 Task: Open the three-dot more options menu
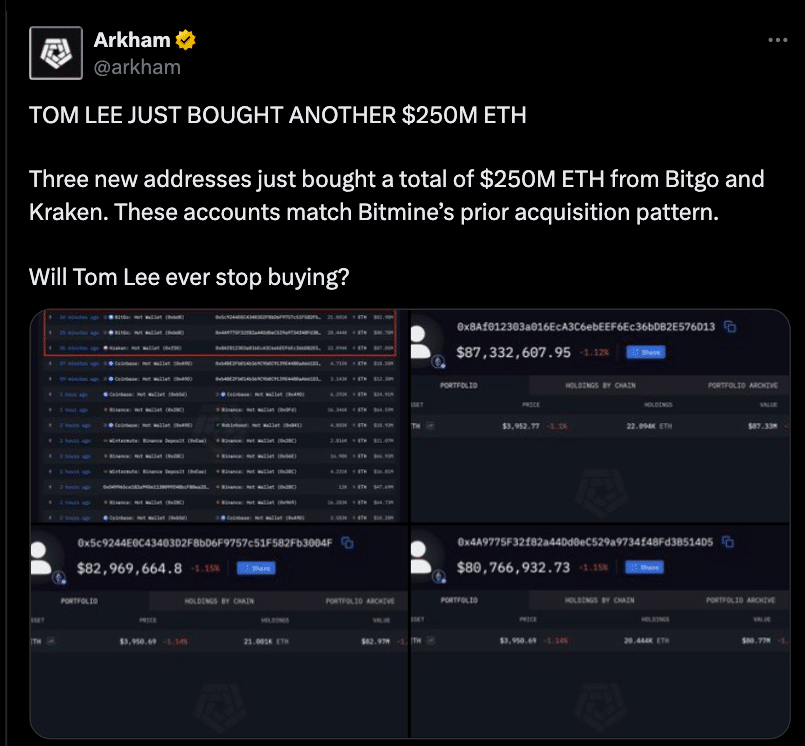point(777,40)
